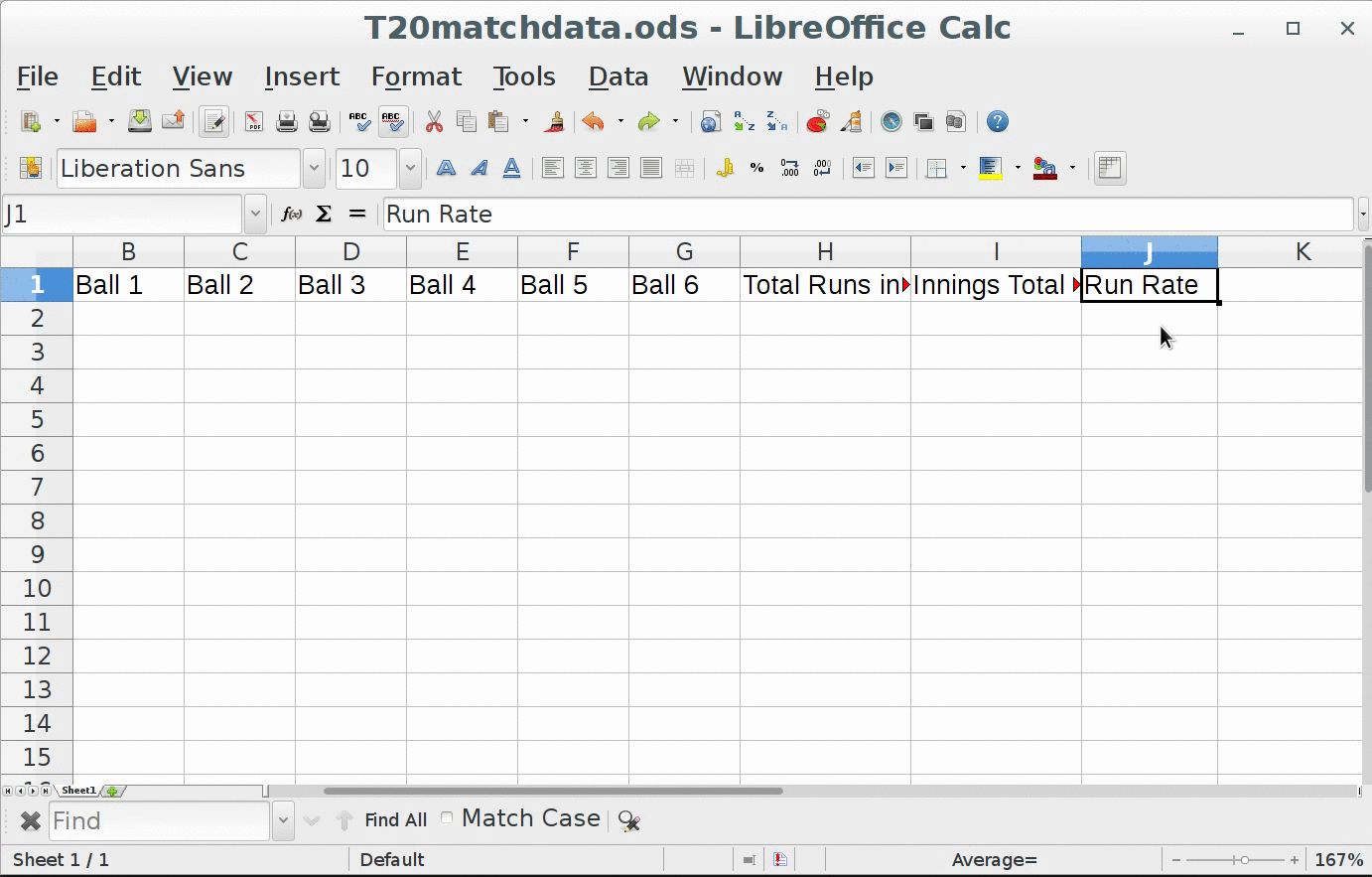Apply currency number format icon

(725, 169)
